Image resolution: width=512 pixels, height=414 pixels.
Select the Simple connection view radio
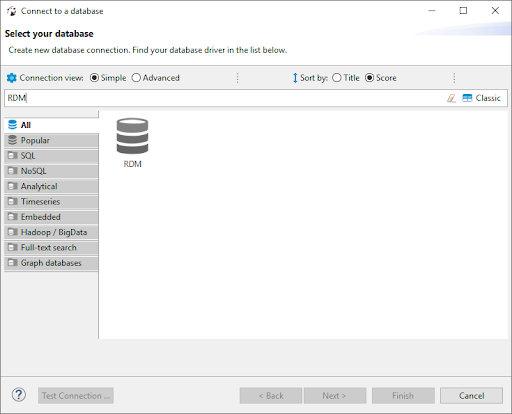94,78
